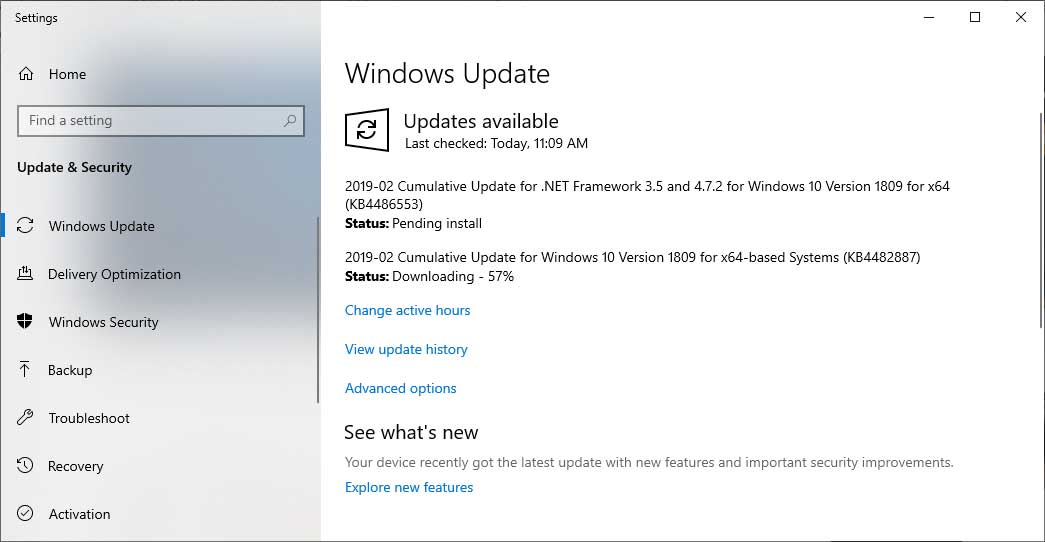Select Windows Security in the sidebar
This screenshot has height=542, width=1045.
[103, 322]
